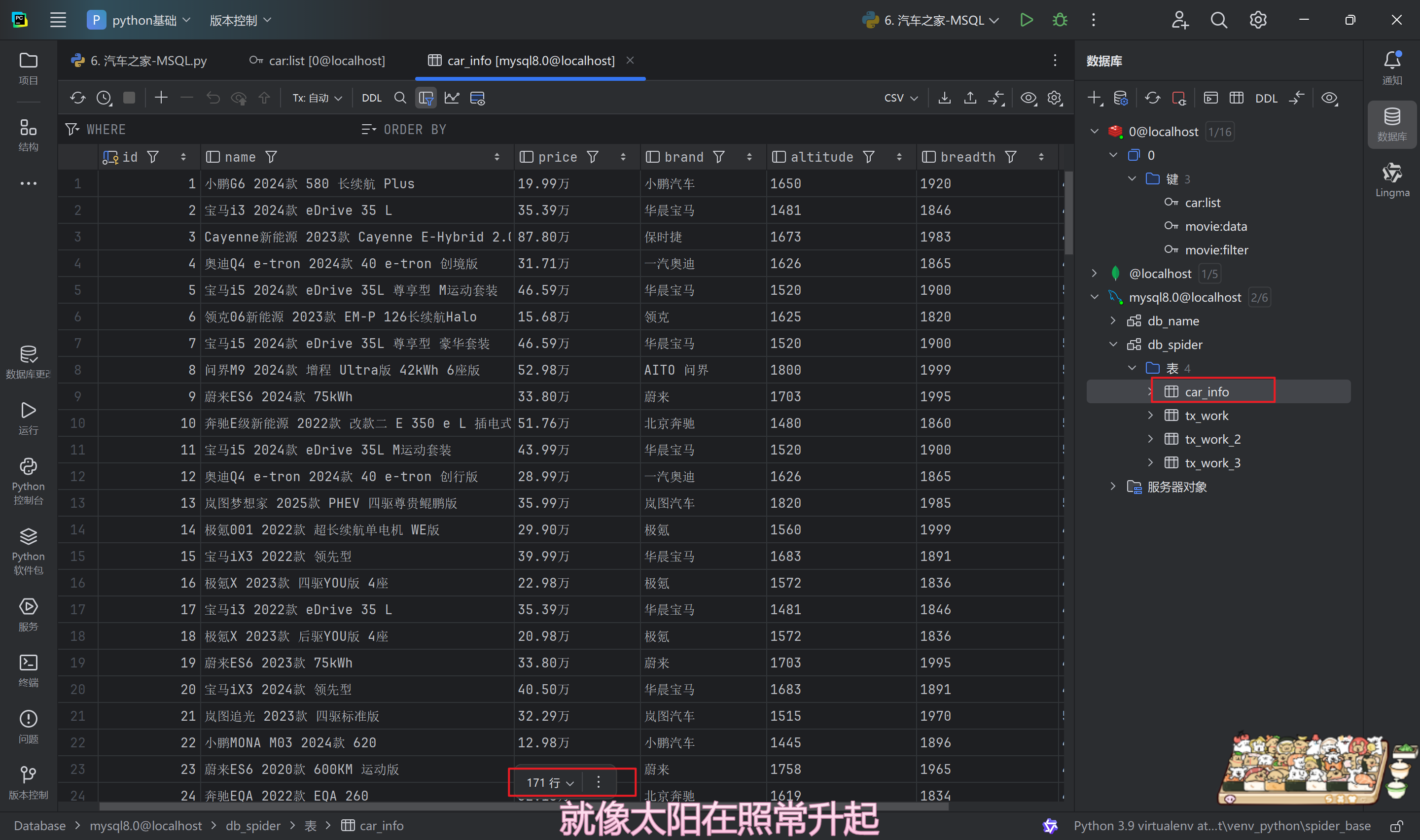Click Python 3.9 virtualenv interpreter status
The image size is (1420, 840).
[1221, 826]
